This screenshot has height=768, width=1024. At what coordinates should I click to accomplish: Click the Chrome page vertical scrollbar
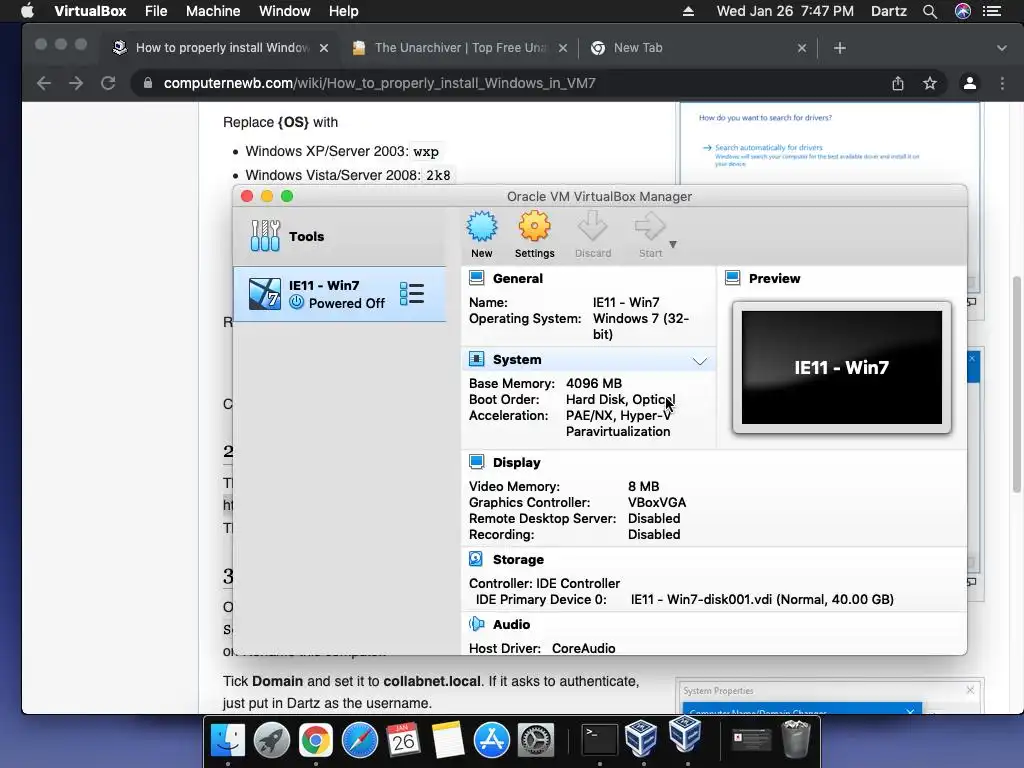pos(1016,385)
